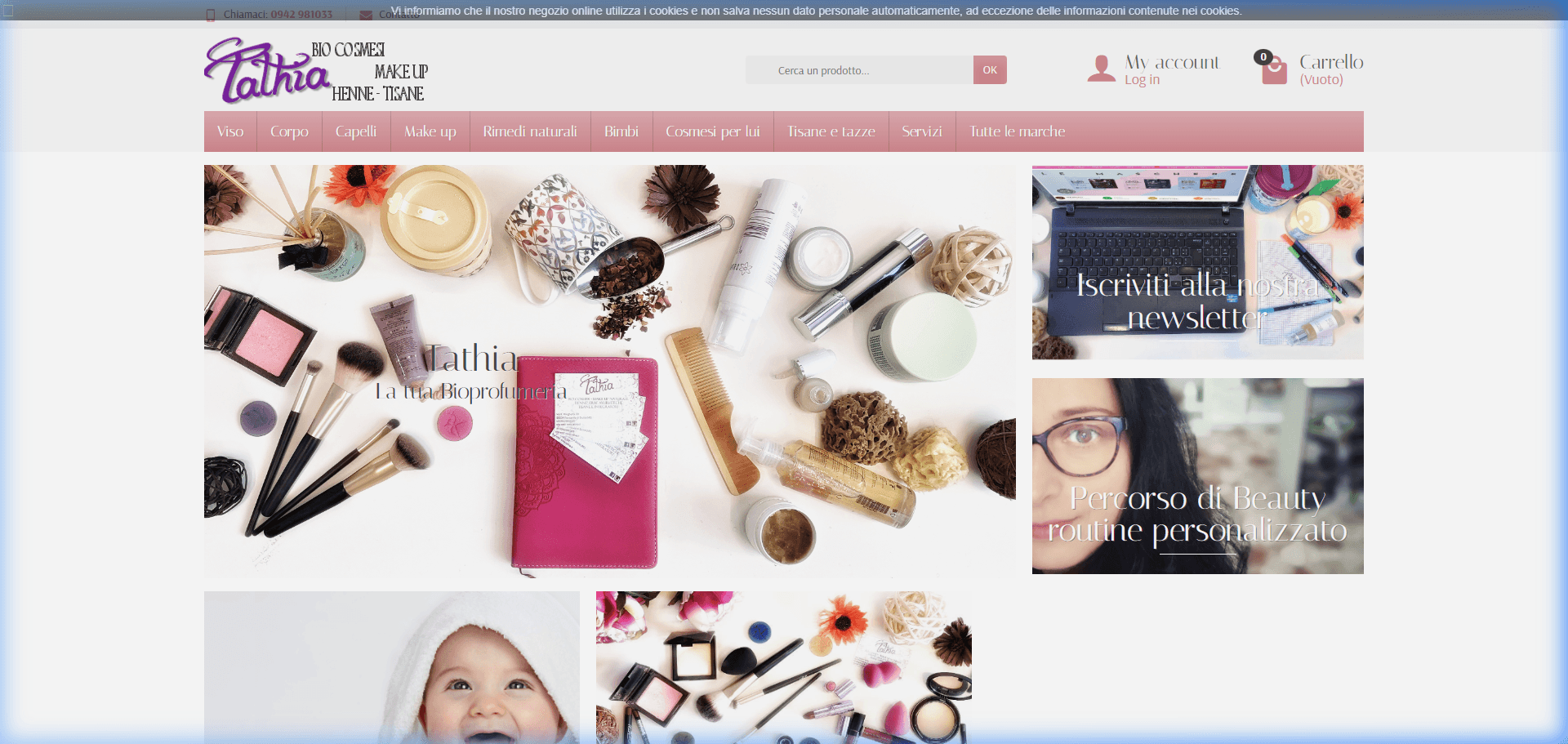Click the cookie notice text
Image resolution: width=1568 pixels, height=744 pixels.
click(x=816, y=11)
